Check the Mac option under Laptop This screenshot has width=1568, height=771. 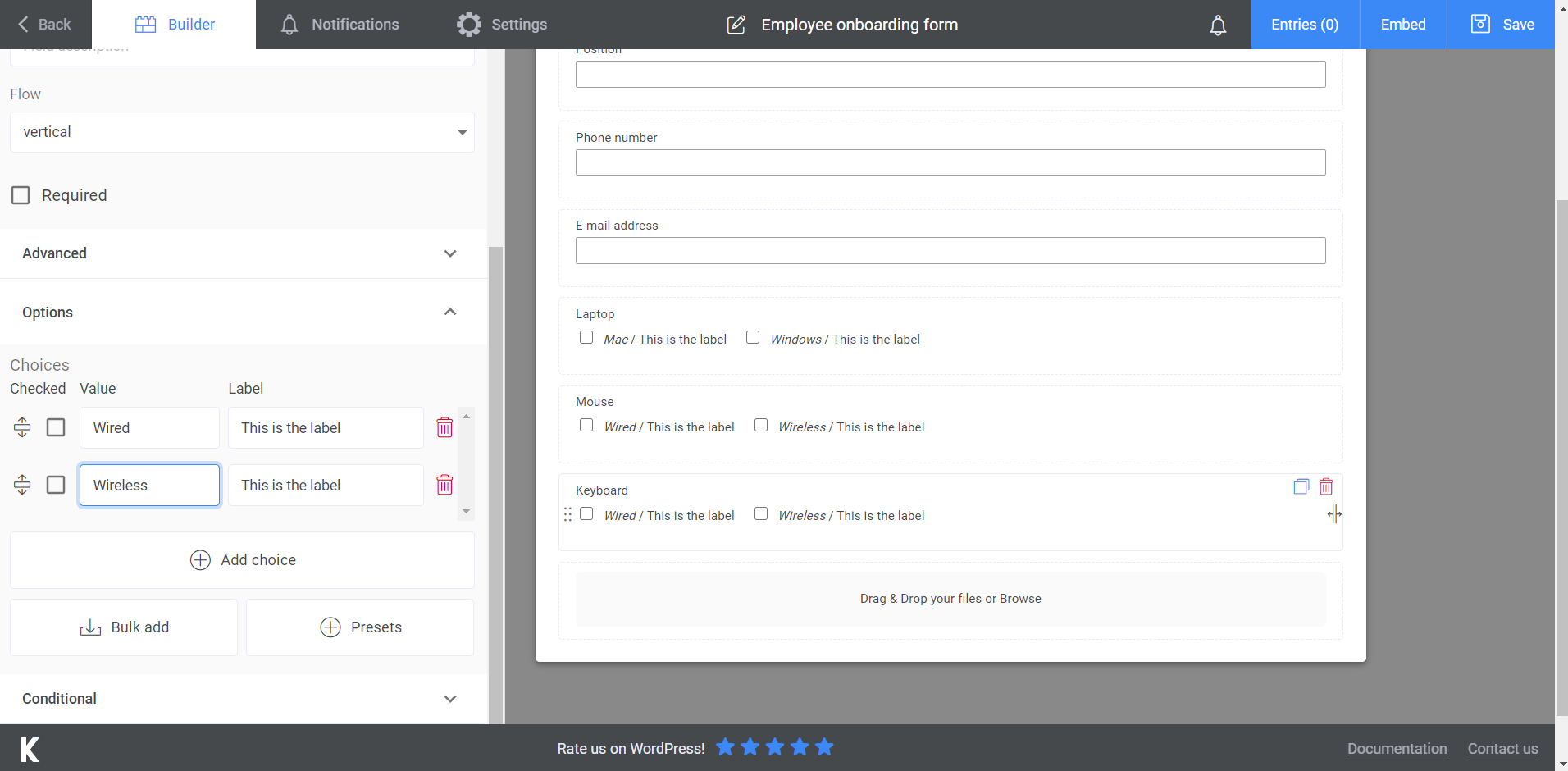586,337
